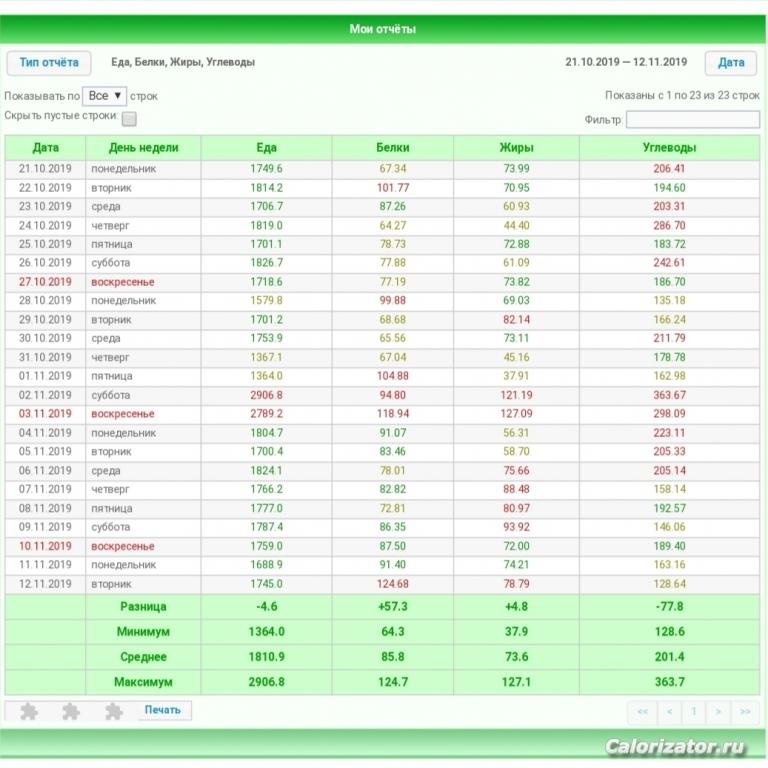Click Углеводы value 363.67
The height and width of the screenshot is (768, 768).
[x=669, y=395]
